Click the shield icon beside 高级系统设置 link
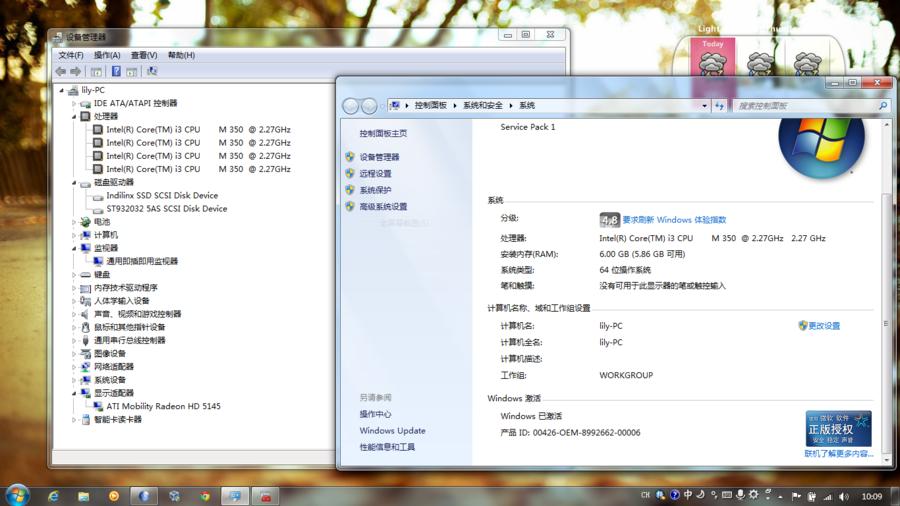Viewport: 900px width, 506px height. (x=350, y=207)
